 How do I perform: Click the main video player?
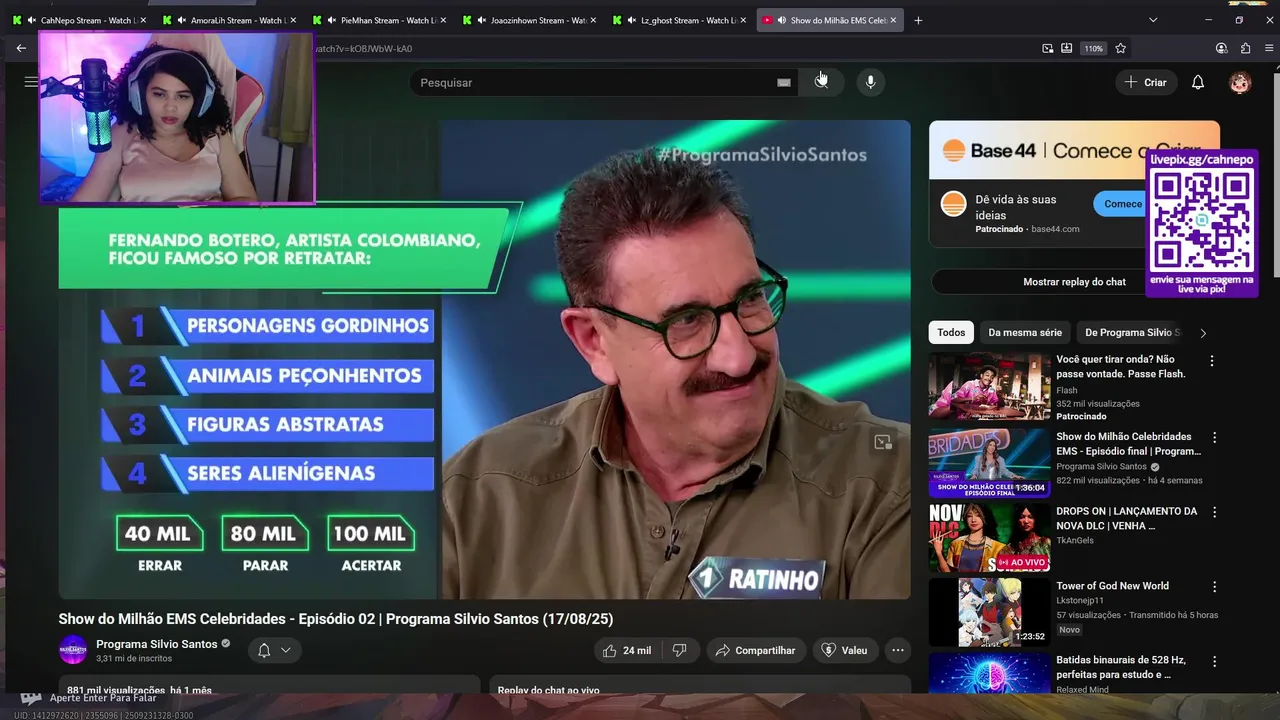tap(484, 360)
